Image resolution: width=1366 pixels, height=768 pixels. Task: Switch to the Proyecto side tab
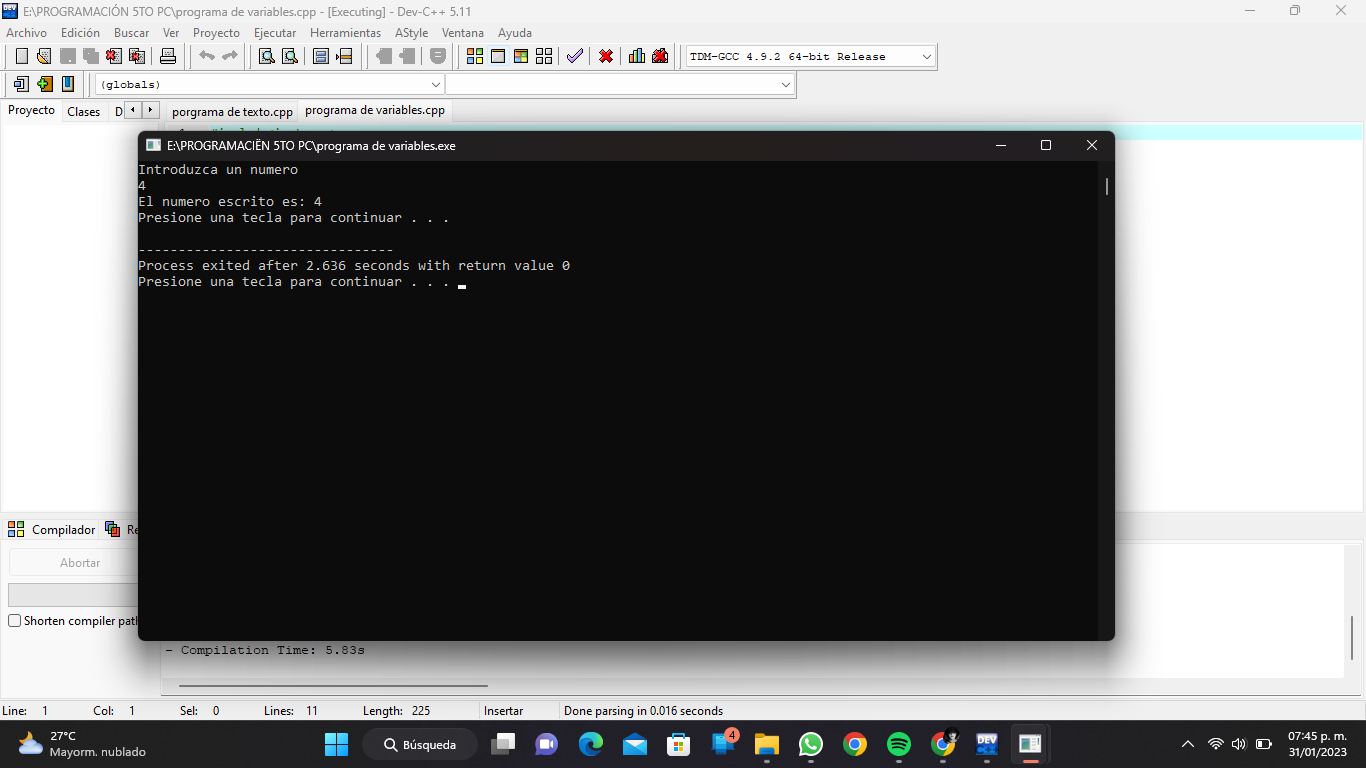click(x=31, y=110)
